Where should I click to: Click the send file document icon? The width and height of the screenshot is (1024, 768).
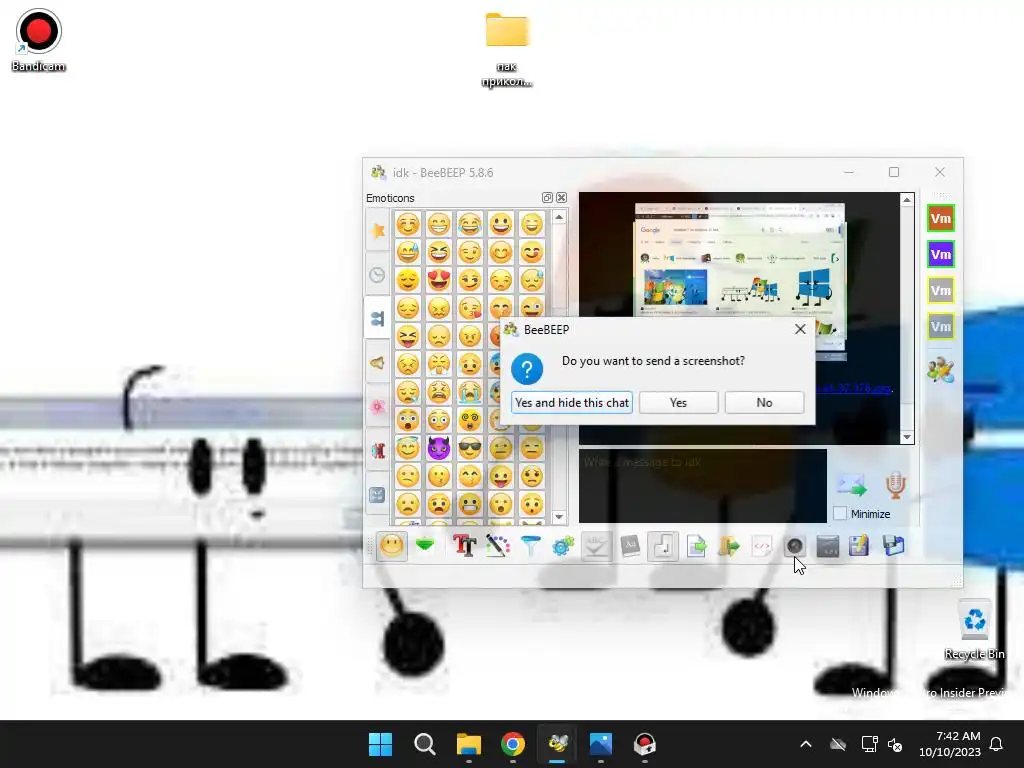point(696,545)
